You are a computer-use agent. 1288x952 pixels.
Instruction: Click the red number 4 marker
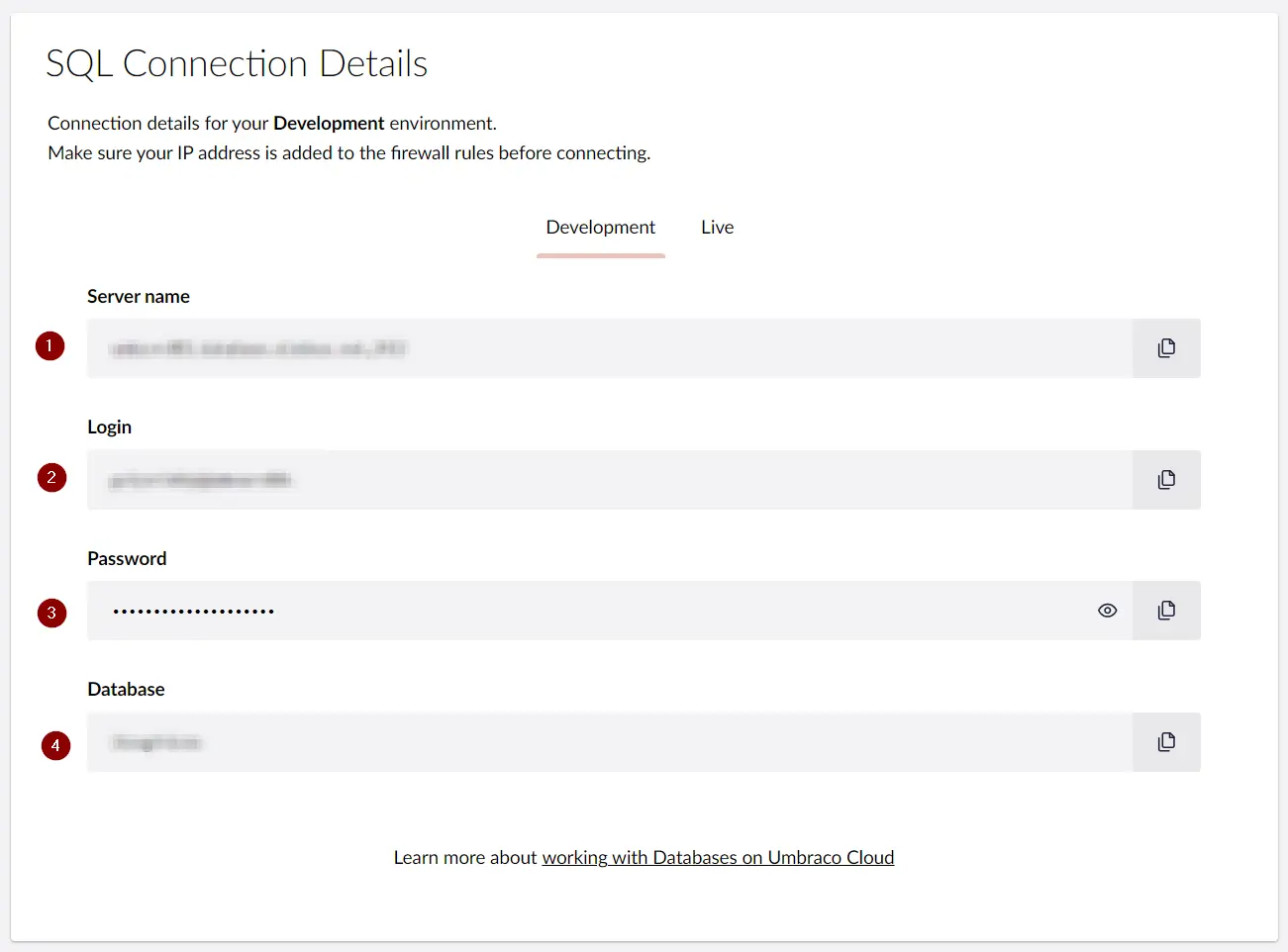55,745
